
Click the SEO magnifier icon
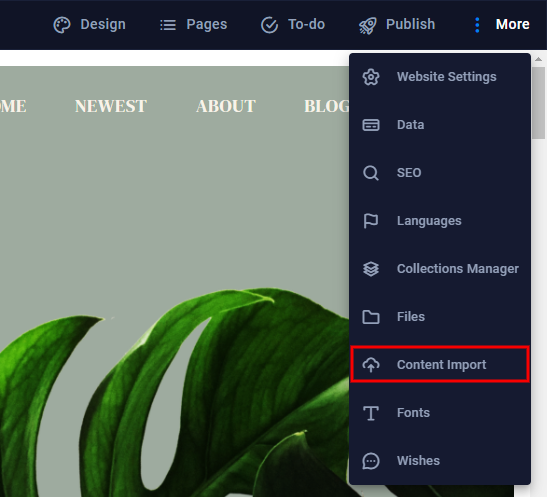click(x=371, y=173)
